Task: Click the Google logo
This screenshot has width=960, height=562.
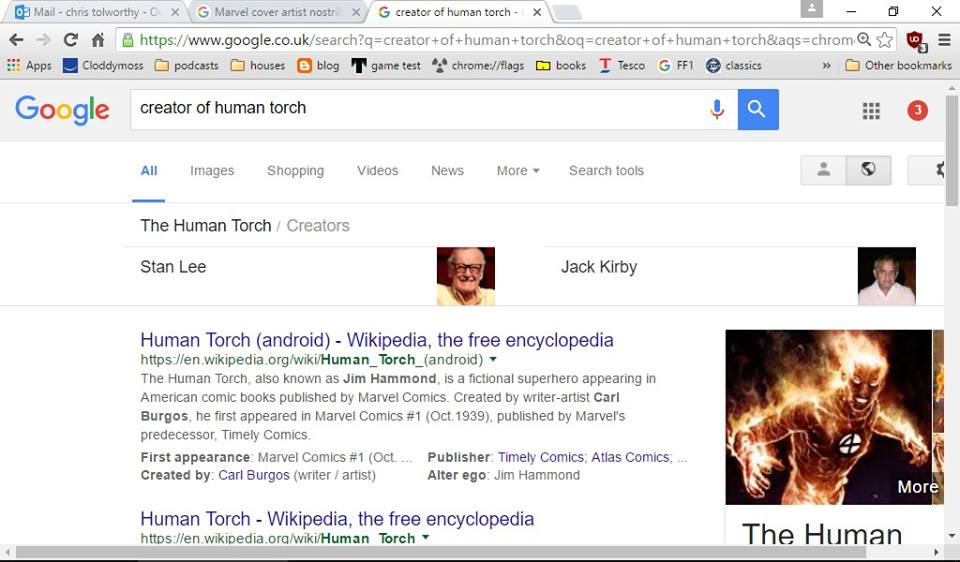Action: pos(62,110)
